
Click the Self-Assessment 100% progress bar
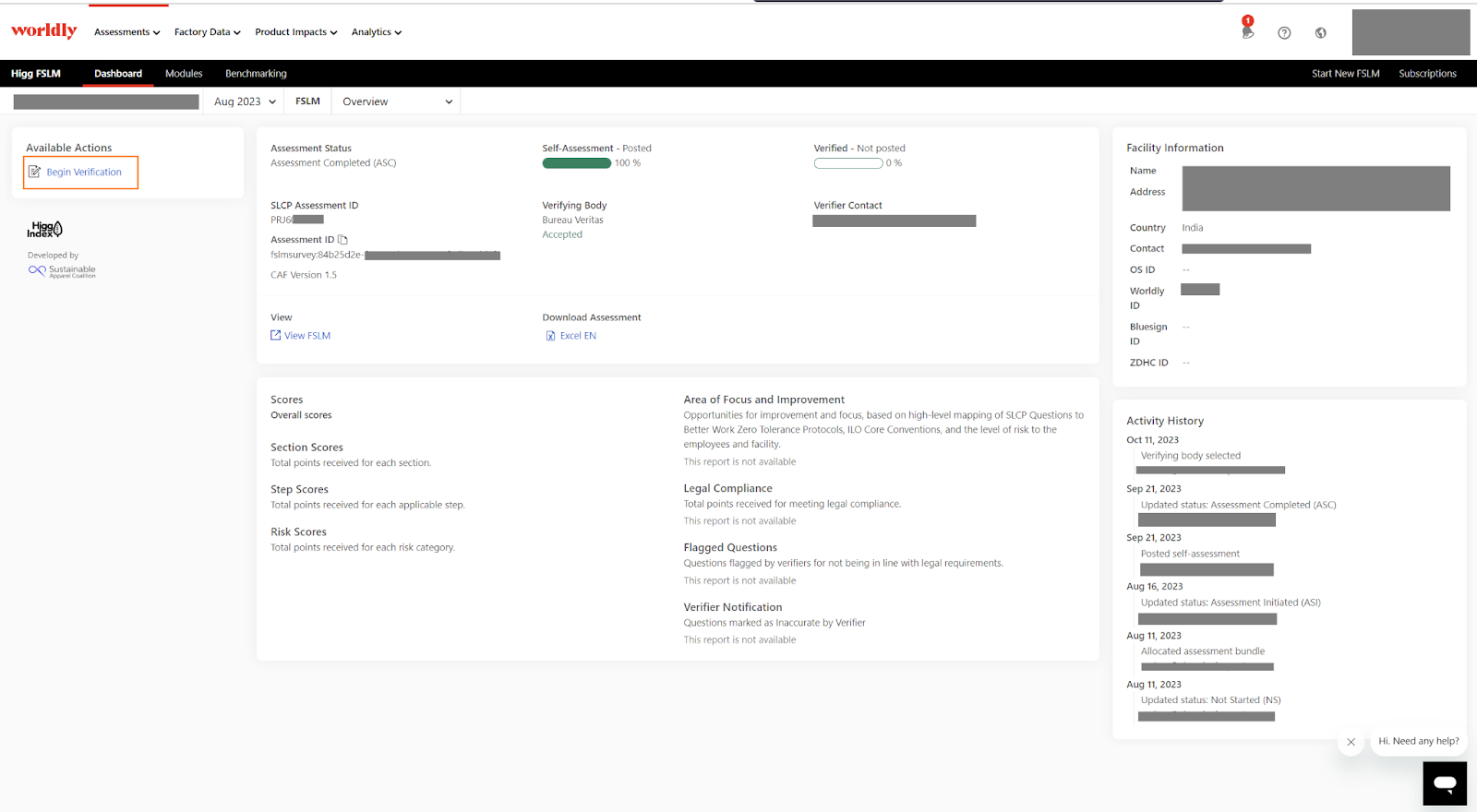click(576, 163)
